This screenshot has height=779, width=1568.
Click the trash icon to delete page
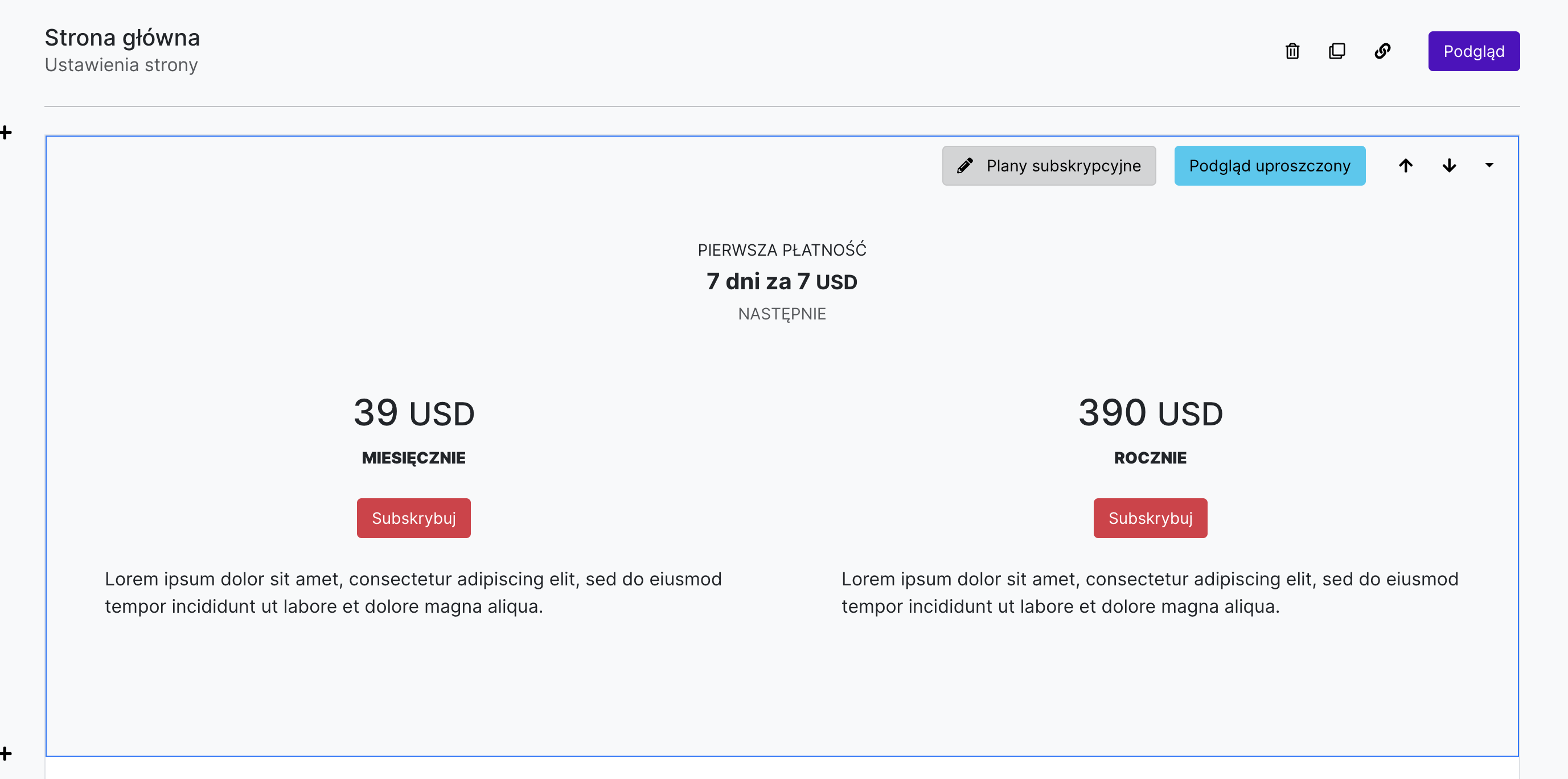point(1292,51)
